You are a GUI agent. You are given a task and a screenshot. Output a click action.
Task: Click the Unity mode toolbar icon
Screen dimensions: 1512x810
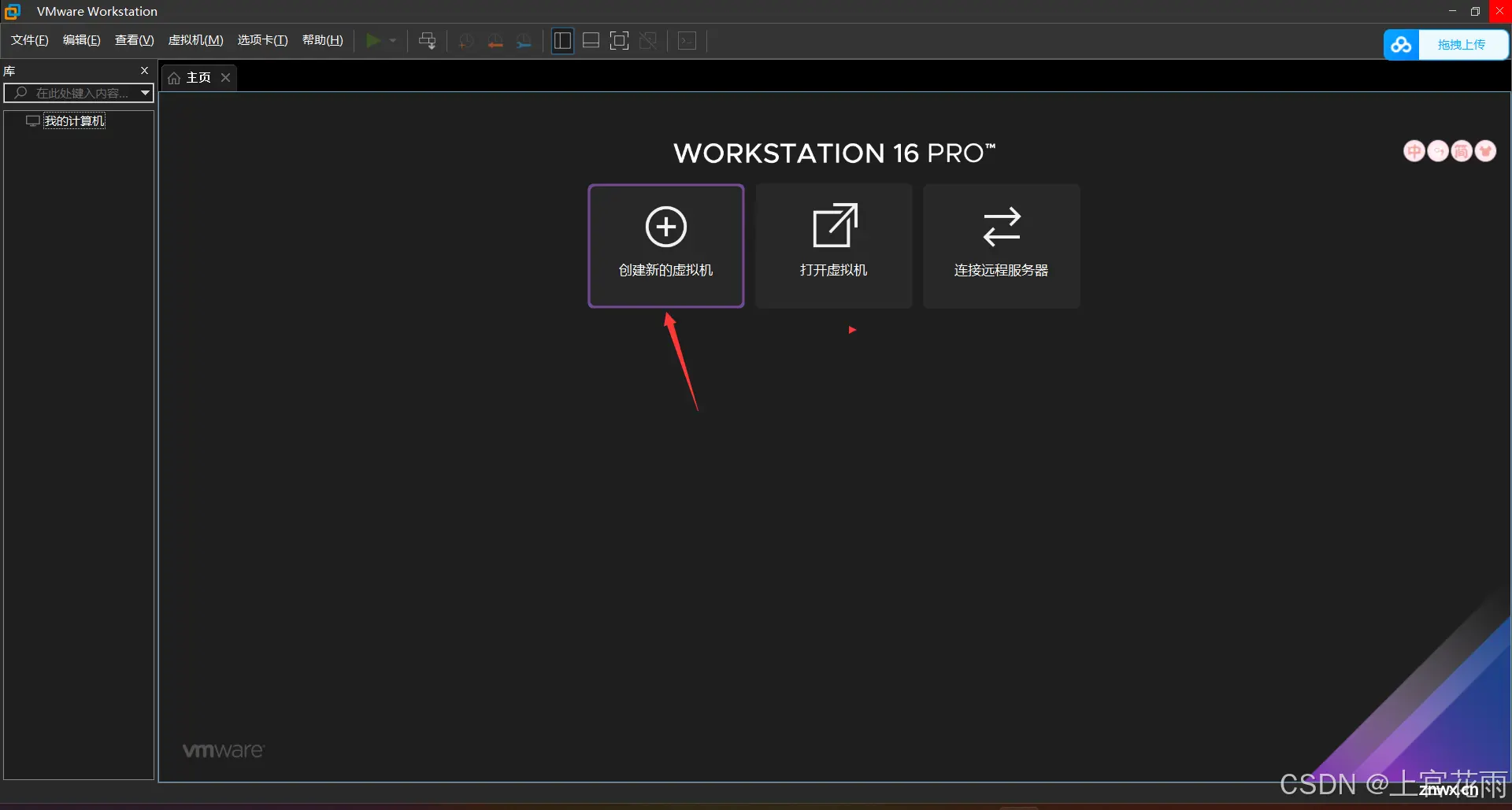pos(648,41)
